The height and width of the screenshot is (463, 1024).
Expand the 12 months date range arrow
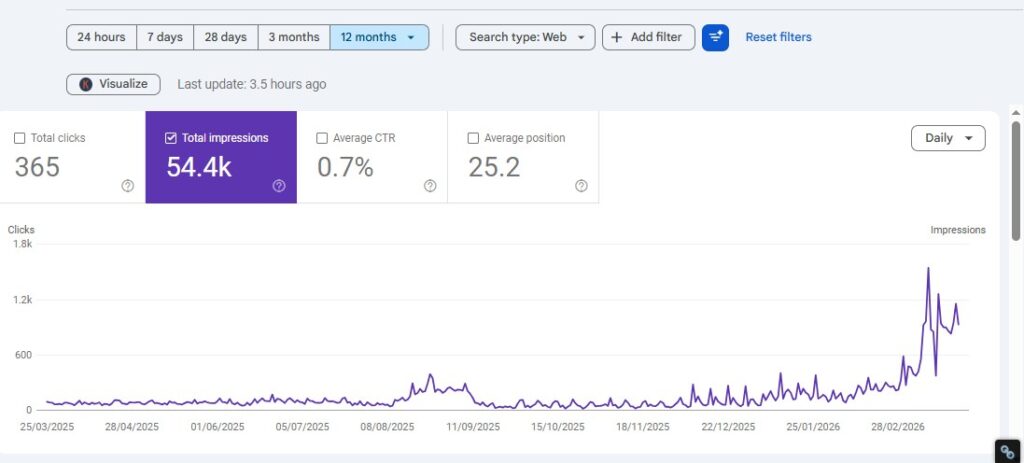coord(411,37)
